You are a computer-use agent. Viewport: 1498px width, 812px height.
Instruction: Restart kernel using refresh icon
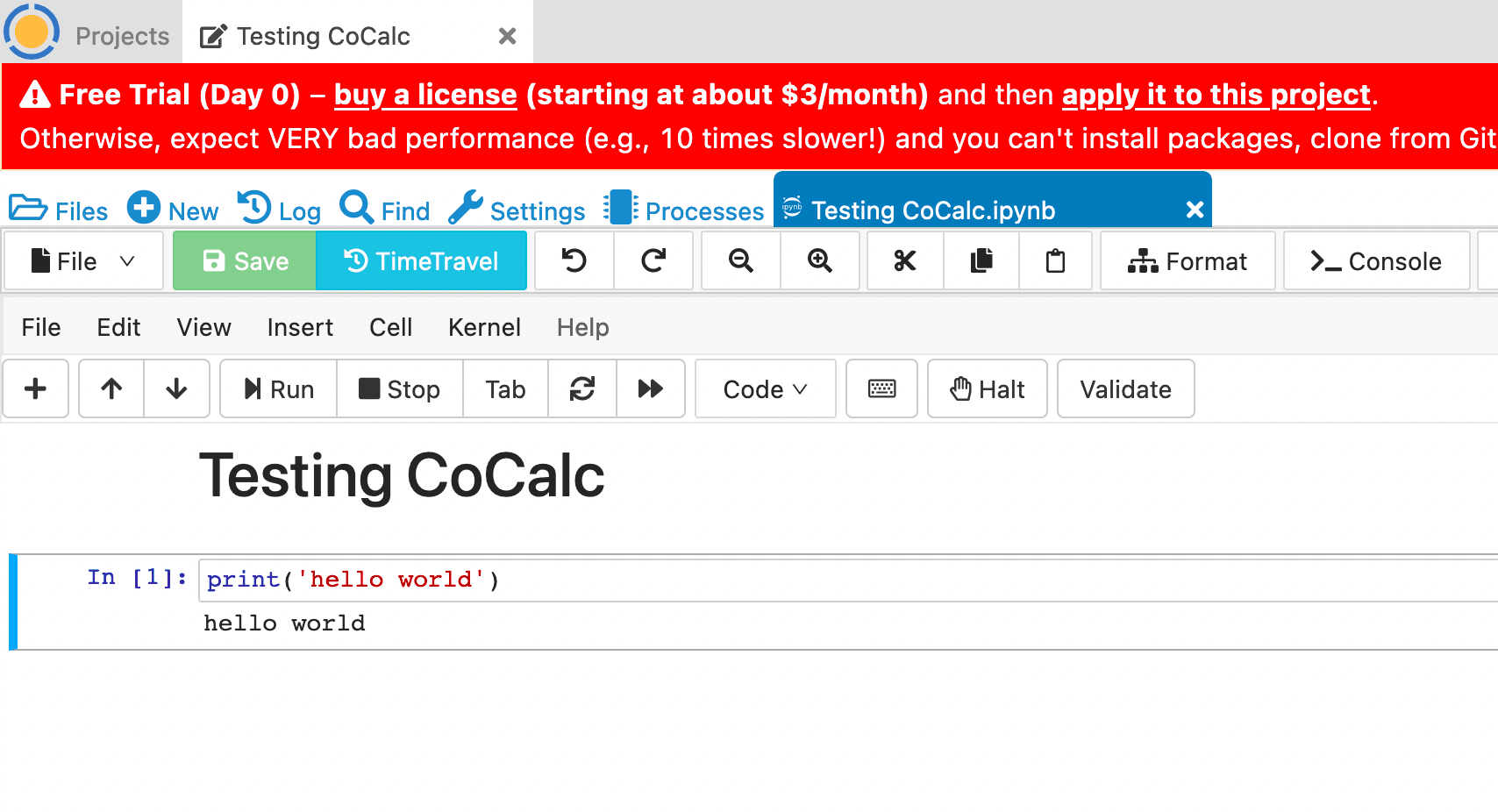582,388
